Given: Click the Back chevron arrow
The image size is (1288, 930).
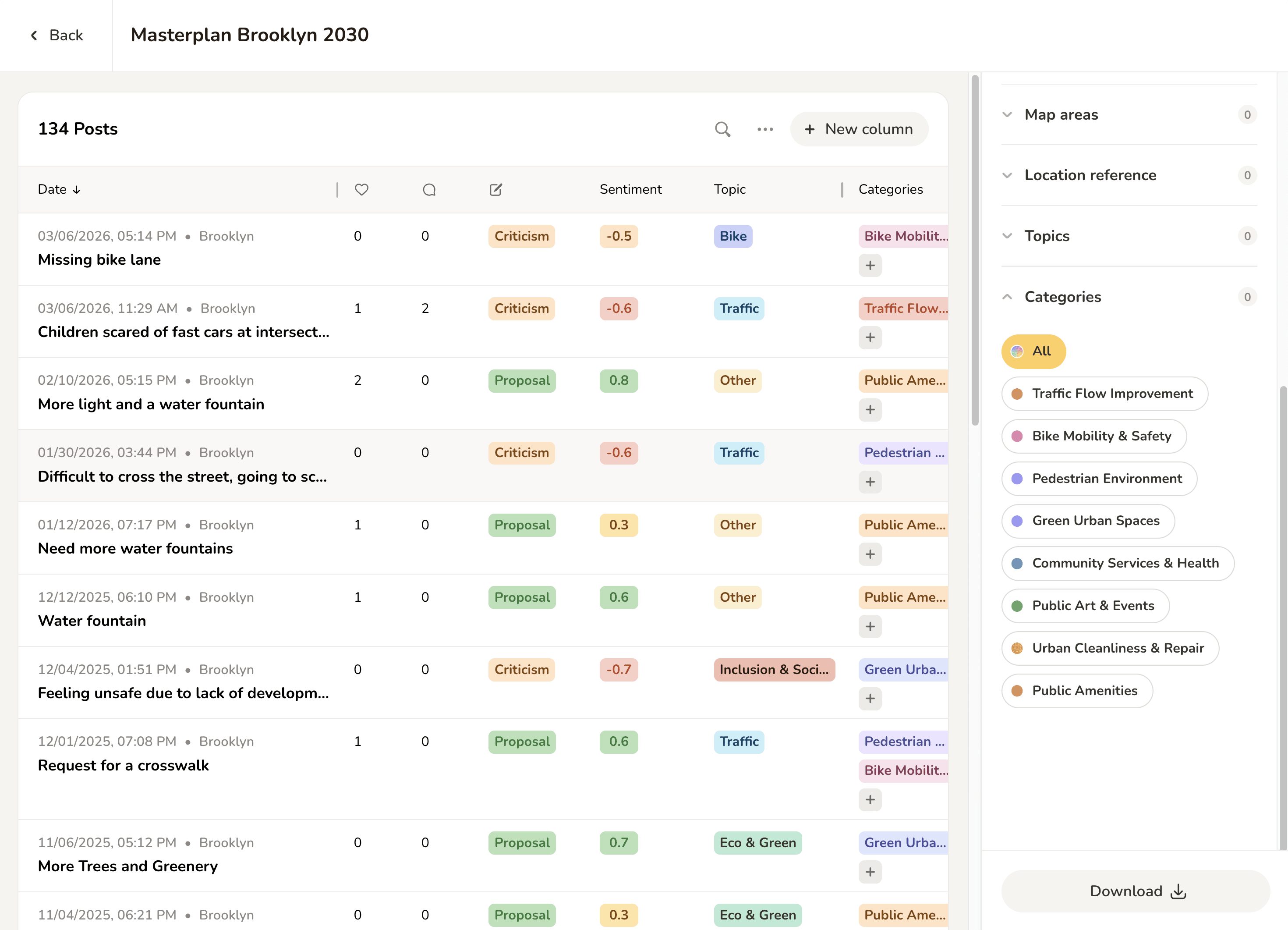Looking at the screenshot, I should 34,35.
